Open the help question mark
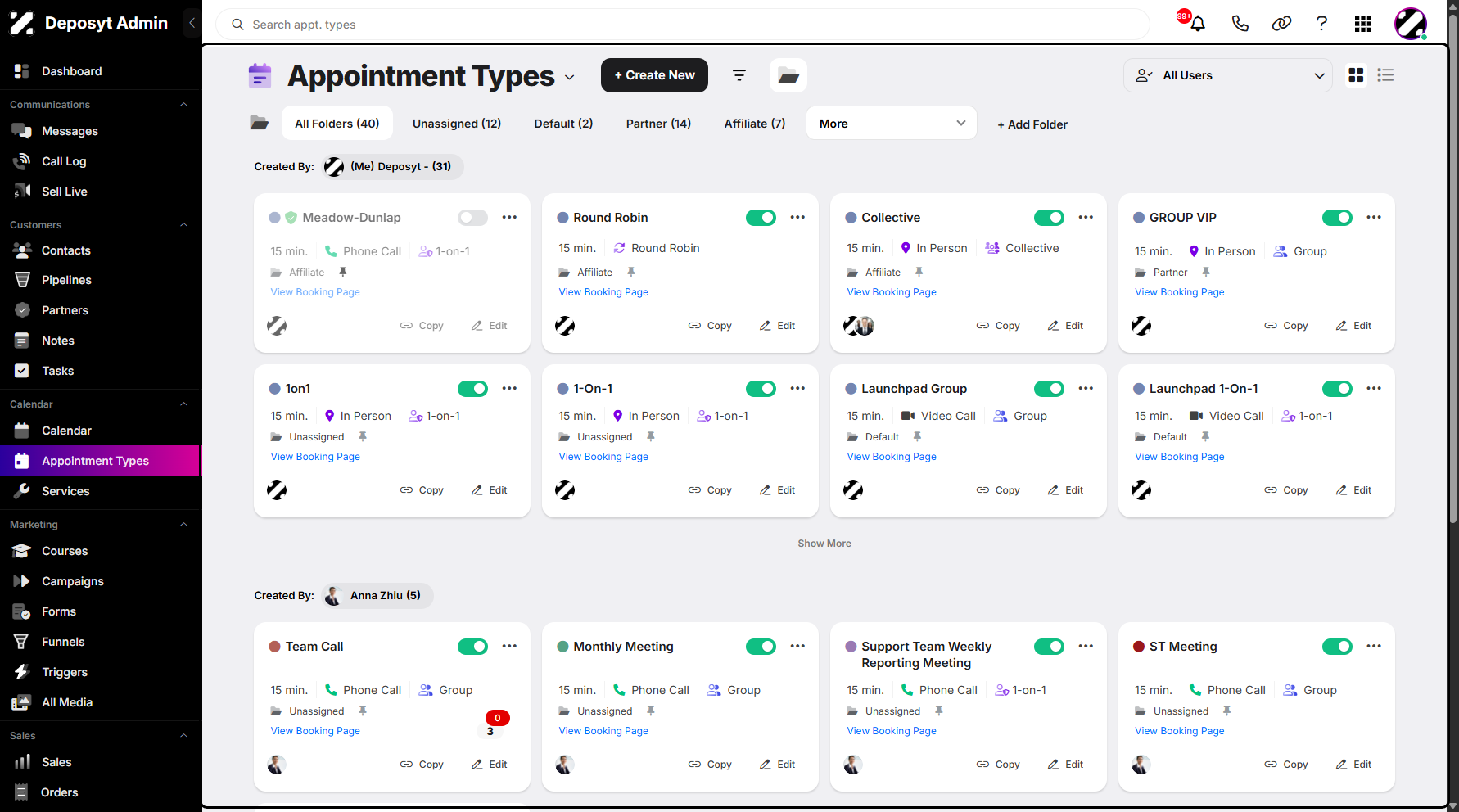This screenshot has height=812, width=1459. click(x=1321, y=24)
